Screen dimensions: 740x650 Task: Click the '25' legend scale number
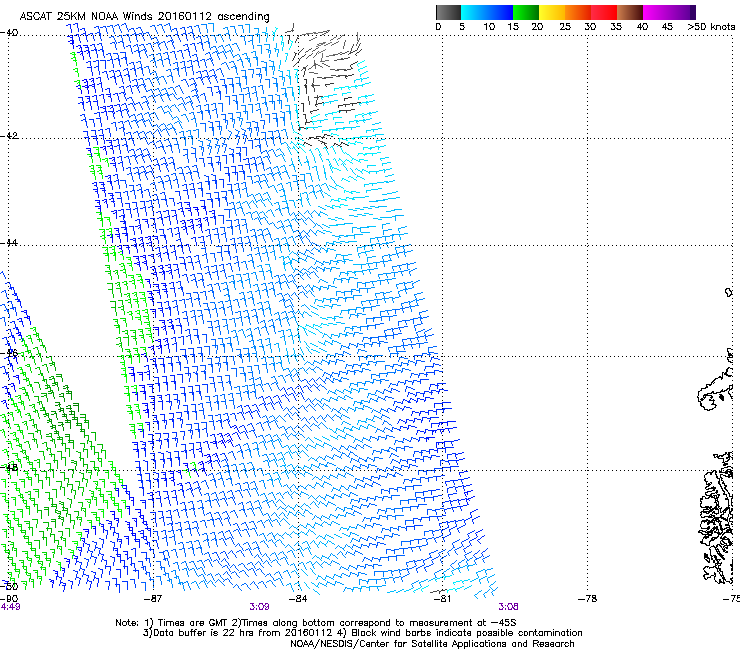[x=565, y=27]
